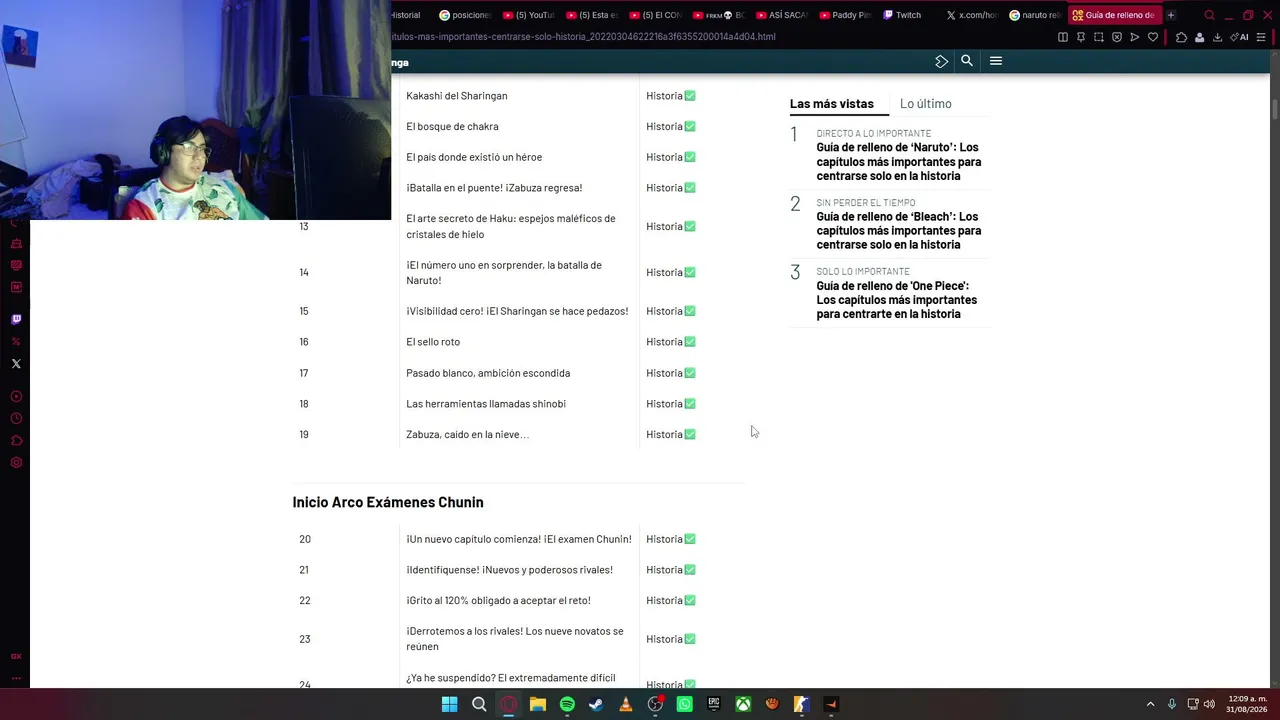This screenshot has height=720, width=1280.
Task: Switch to the YouTube browser tab
Action: 529,15
